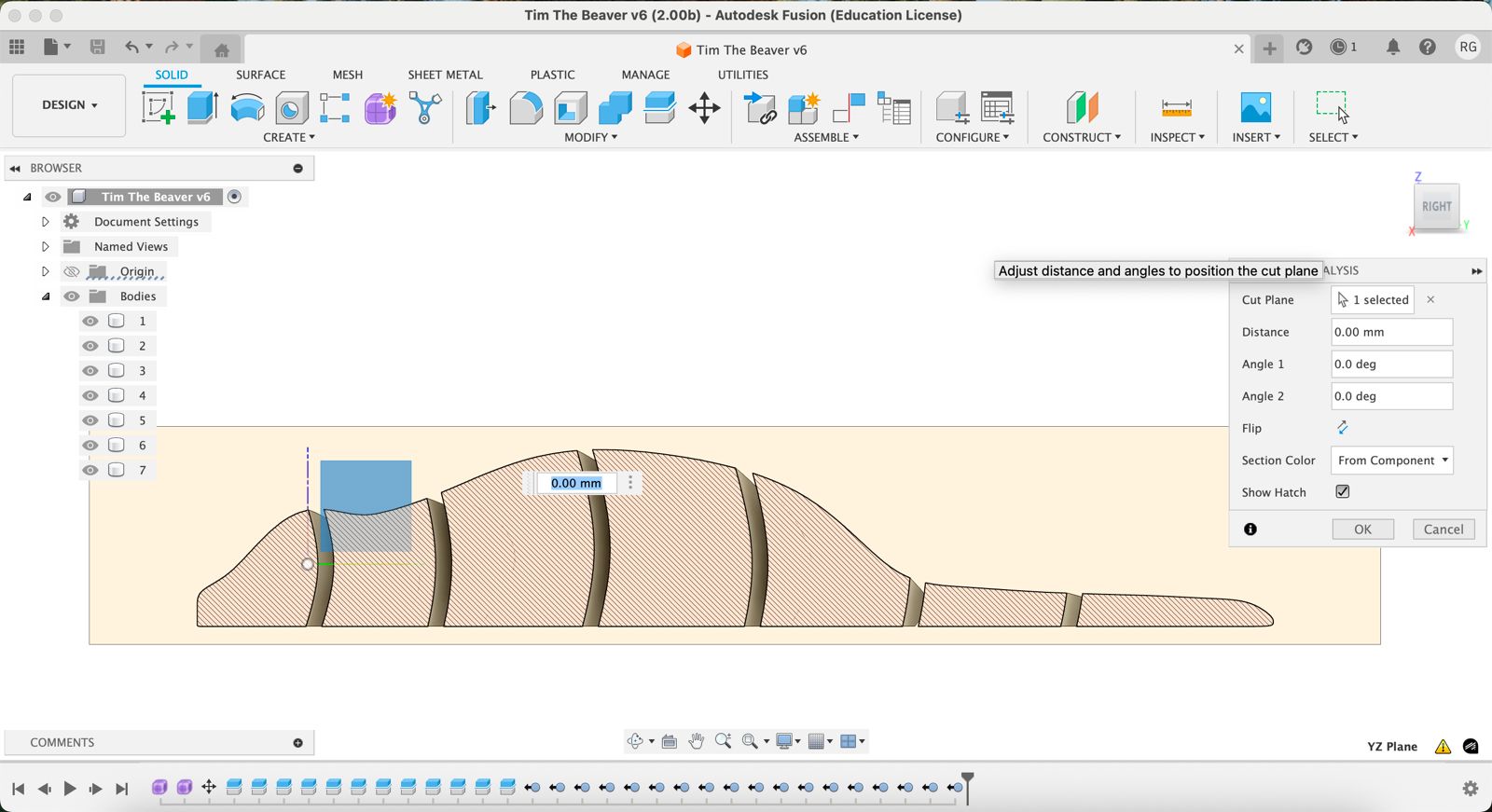The height and width of the screenshot is (812, 1492).
Task: Switch to the SHEET METAL tab
Action: (445, 75)
